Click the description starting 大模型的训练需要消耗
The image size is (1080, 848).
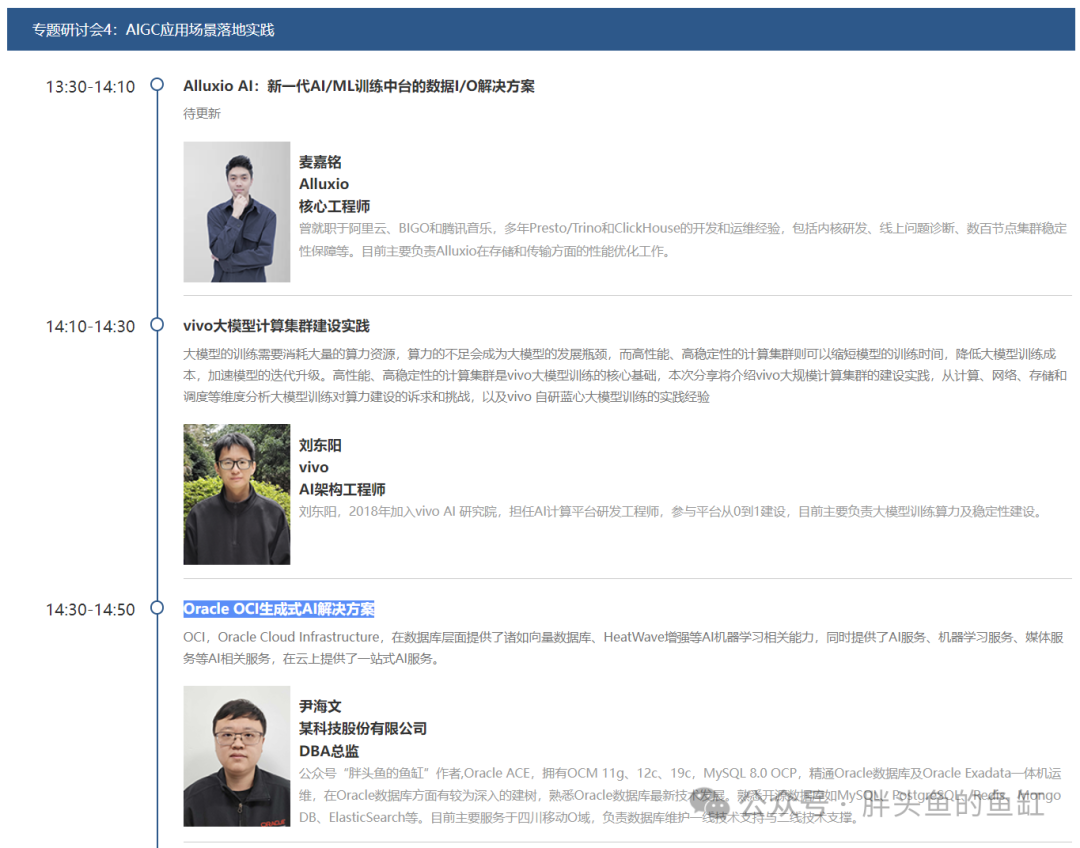[x=625, y=375]
